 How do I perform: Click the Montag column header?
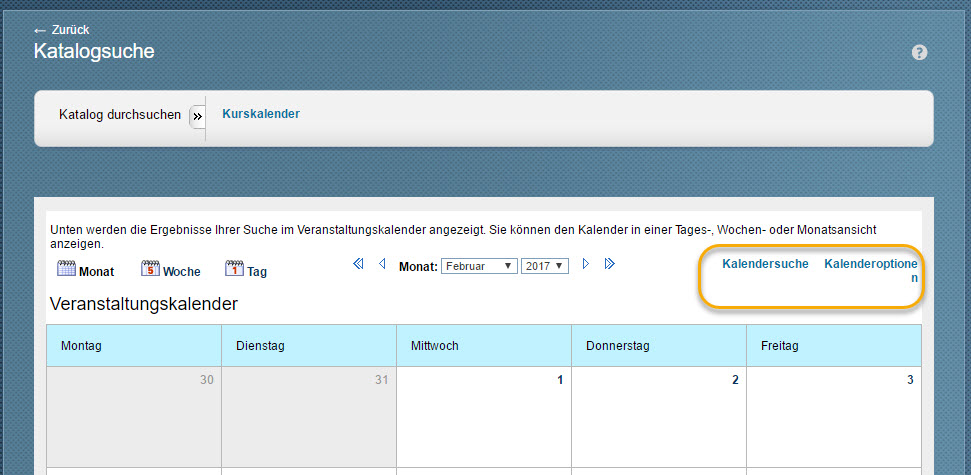[134, 346]
